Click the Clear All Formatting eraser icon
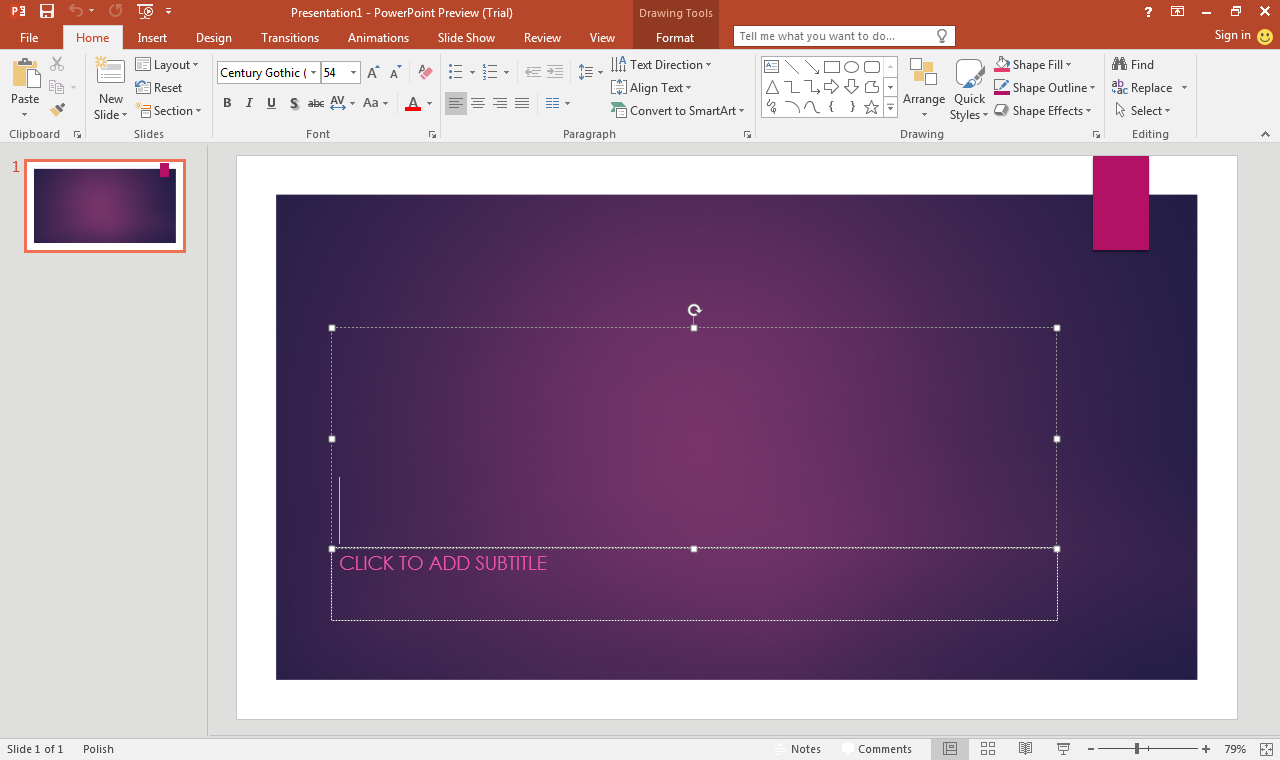The image size is (1280, 760). [425, 72]
